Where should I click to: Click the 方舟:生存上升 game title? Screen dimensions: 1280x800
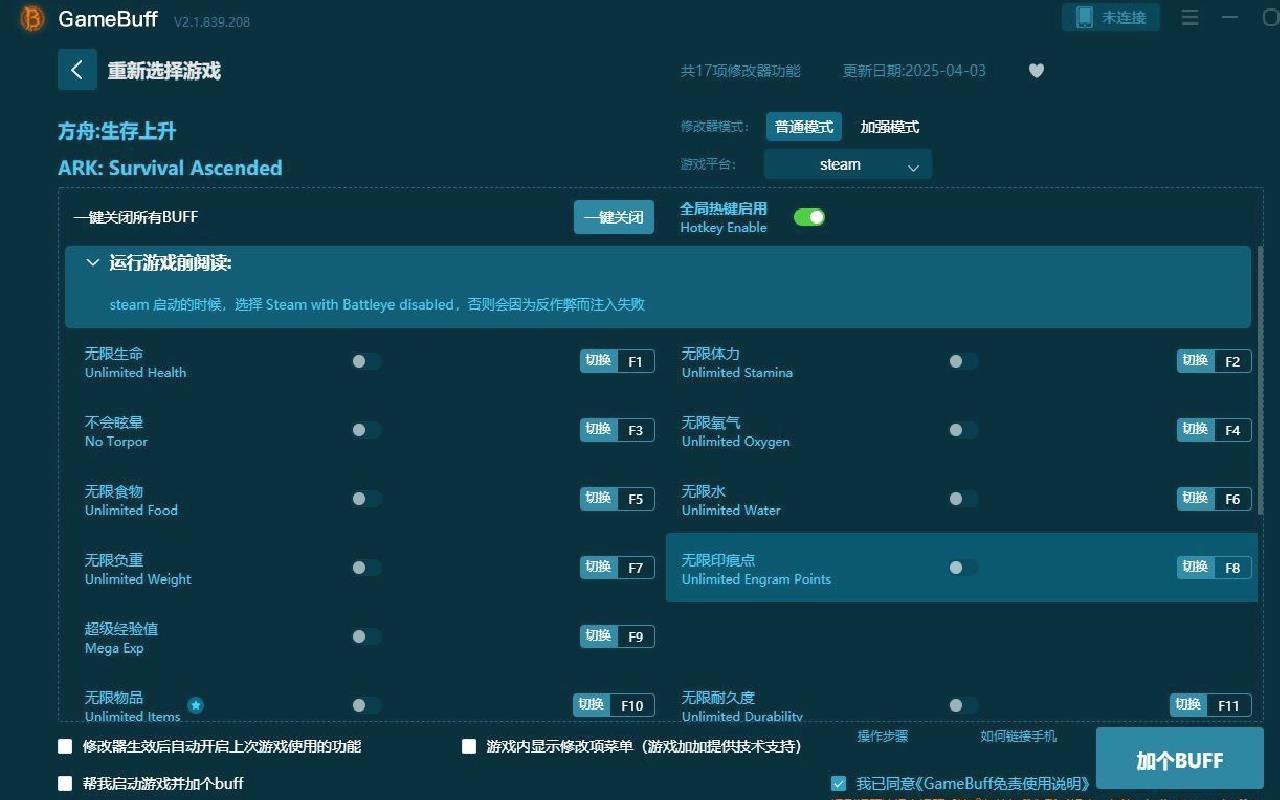pyautogui.click(x=117, y=131)
